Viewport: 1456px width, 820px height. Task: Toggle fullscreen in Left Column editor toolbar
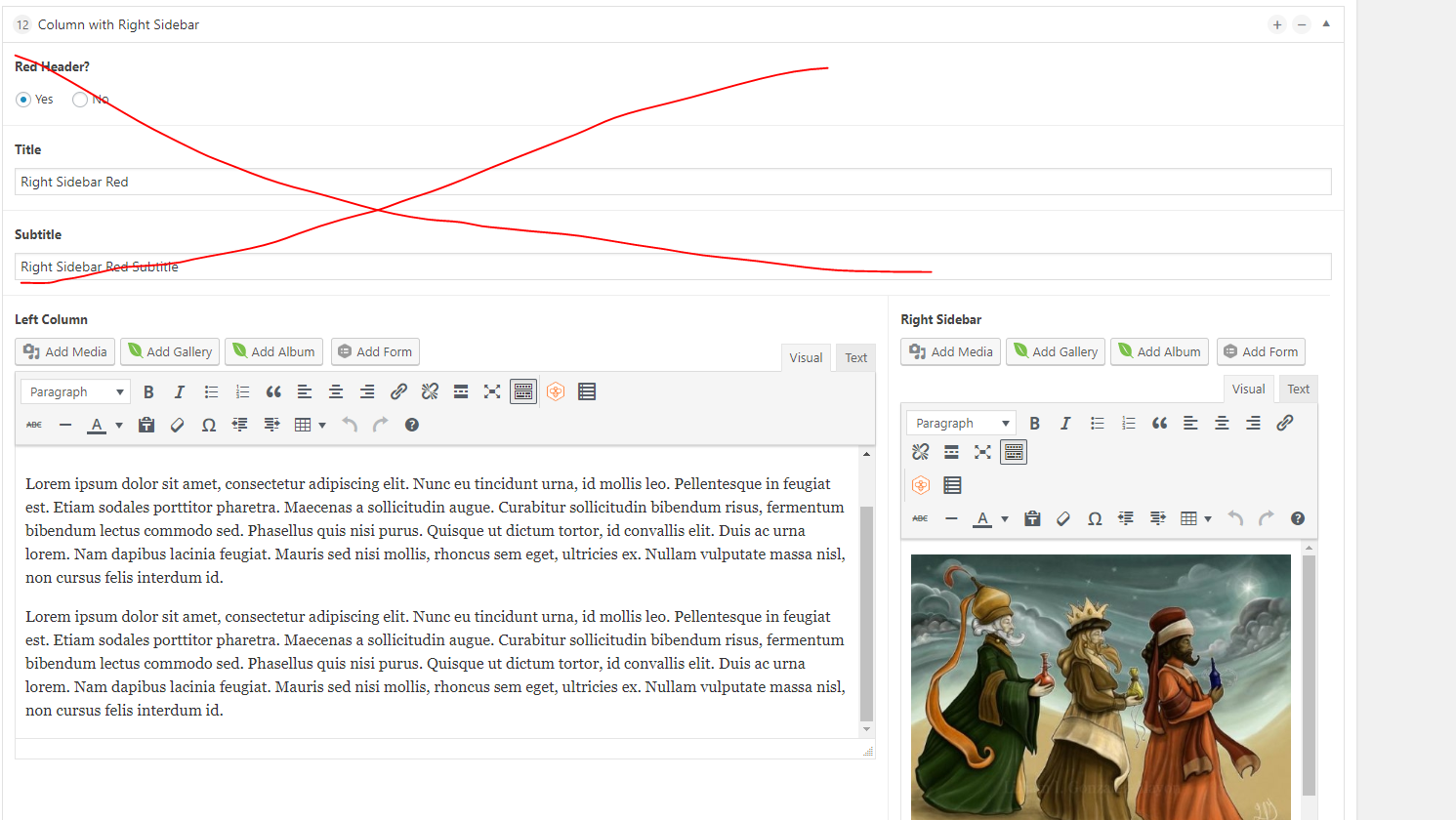[x=492, y=391]
